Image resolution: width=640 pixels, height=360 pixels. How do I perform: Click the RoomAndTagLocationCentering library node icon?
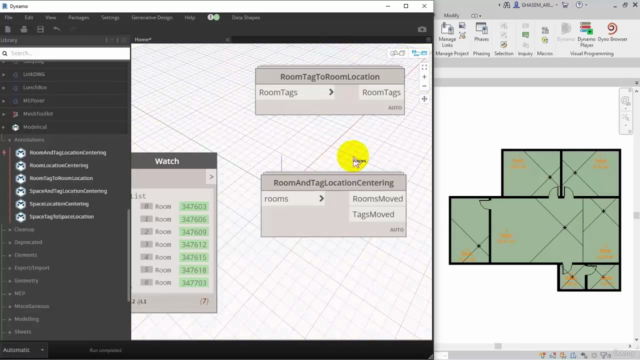20,153
